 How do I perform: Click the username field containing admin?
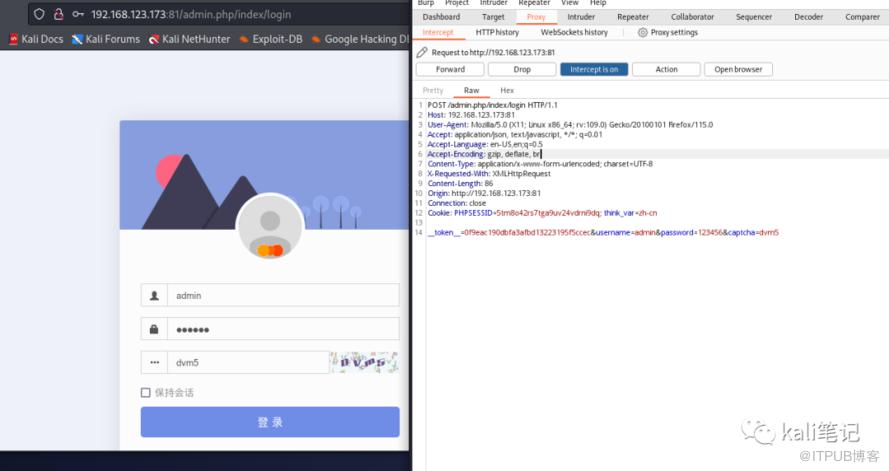tap(270, 295)
